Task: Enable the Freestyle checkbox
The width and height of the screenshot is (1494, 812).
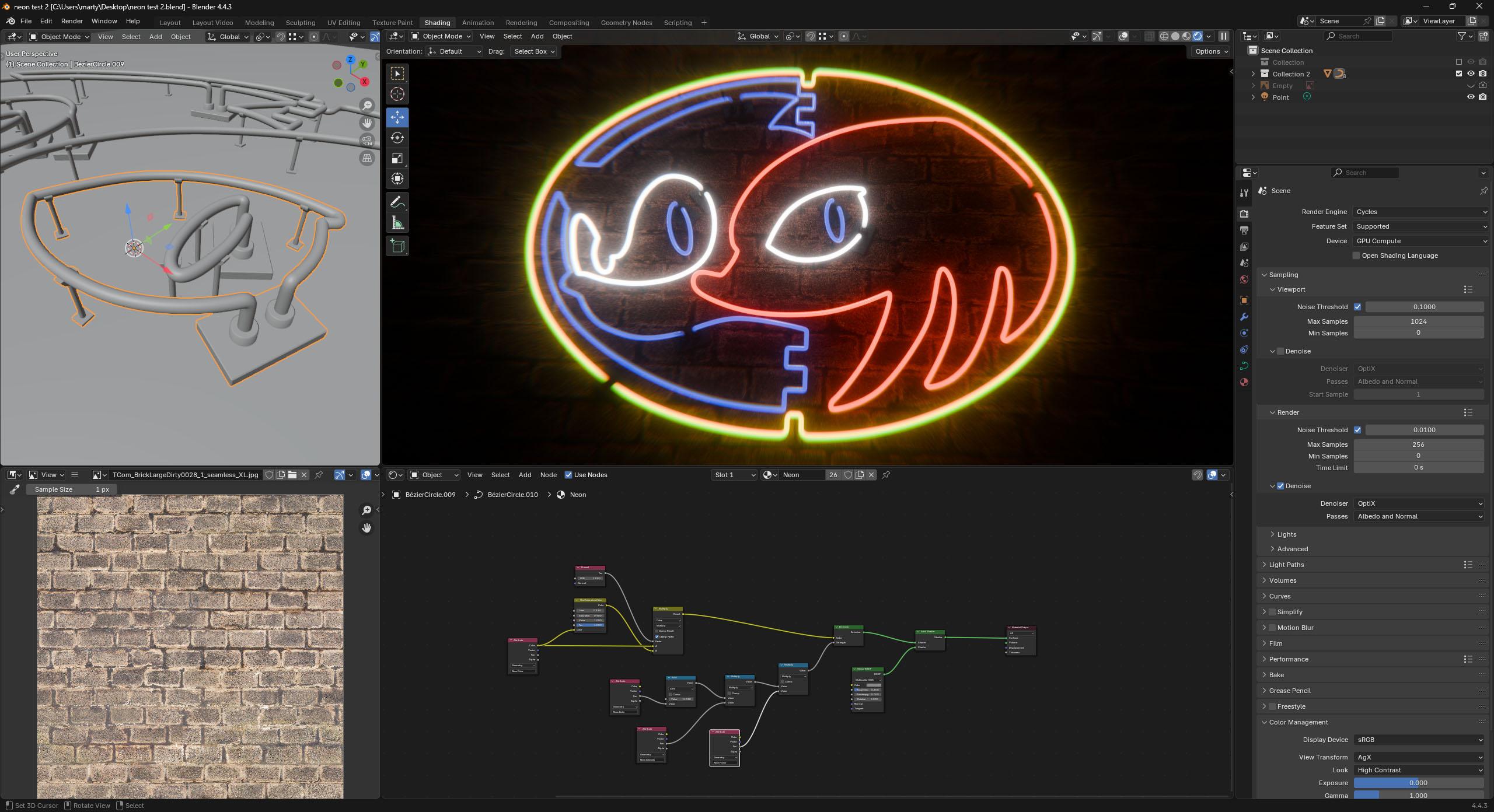Action: [1272, 706]
